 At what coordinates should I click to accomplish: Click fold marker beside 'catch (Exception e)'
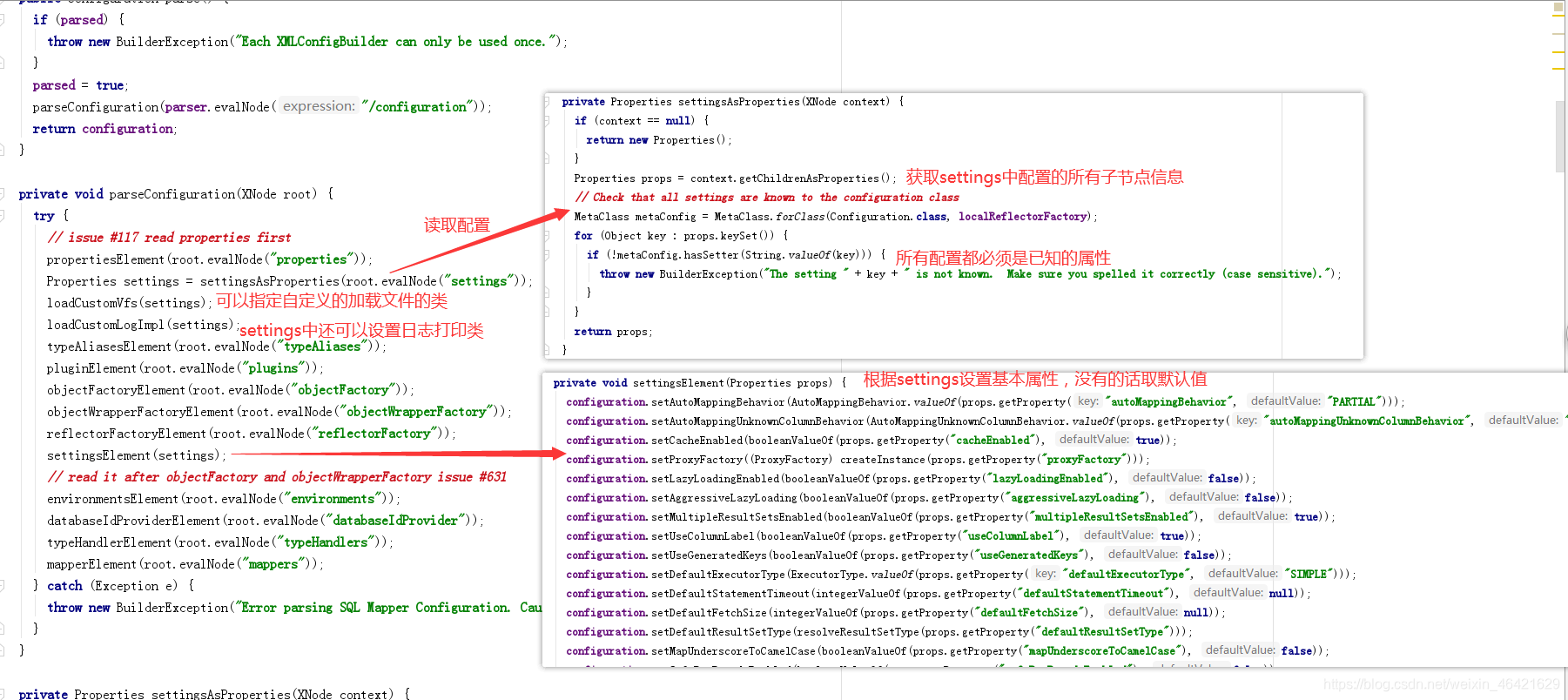pyautogui.click(x=3, y=585)
